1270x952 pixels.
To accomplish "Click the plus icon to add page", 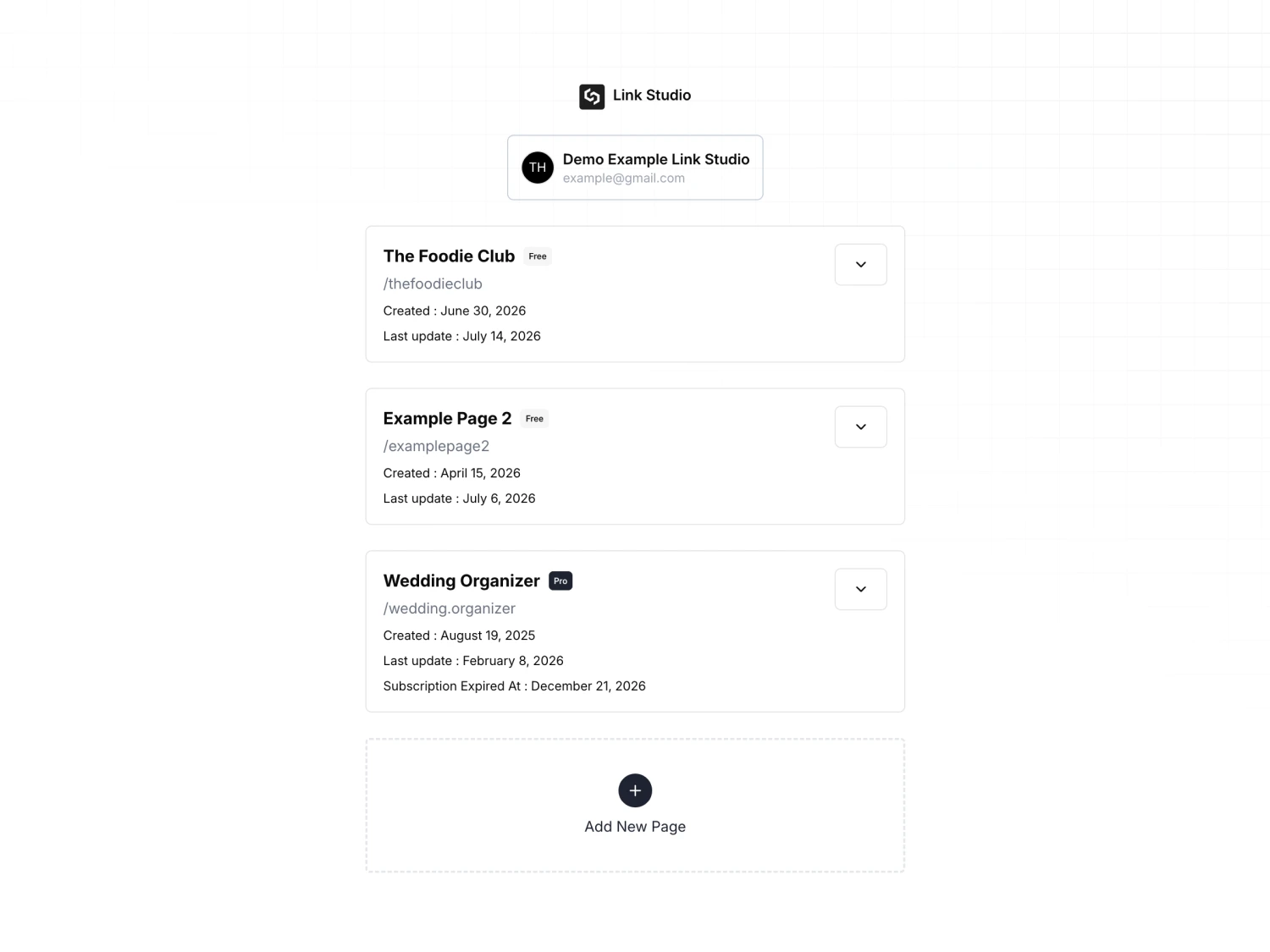I will point(635,790).
